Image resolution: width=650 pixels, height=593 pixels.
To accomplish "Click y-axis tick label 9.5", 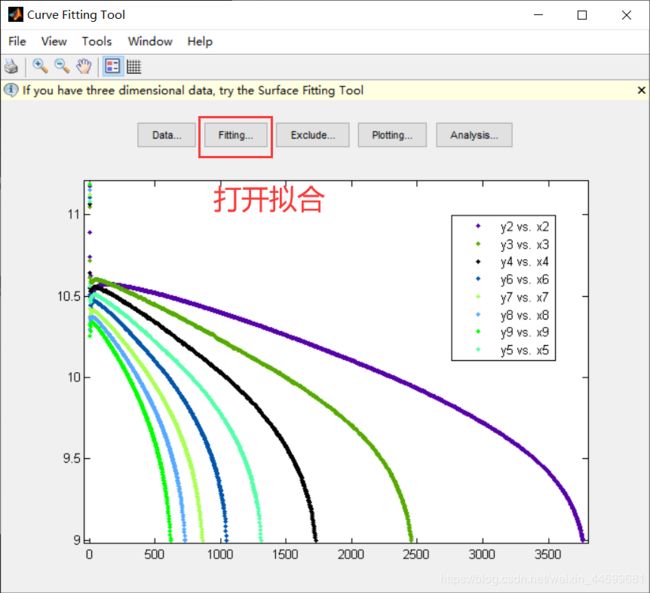I will (x=71, y=459).
